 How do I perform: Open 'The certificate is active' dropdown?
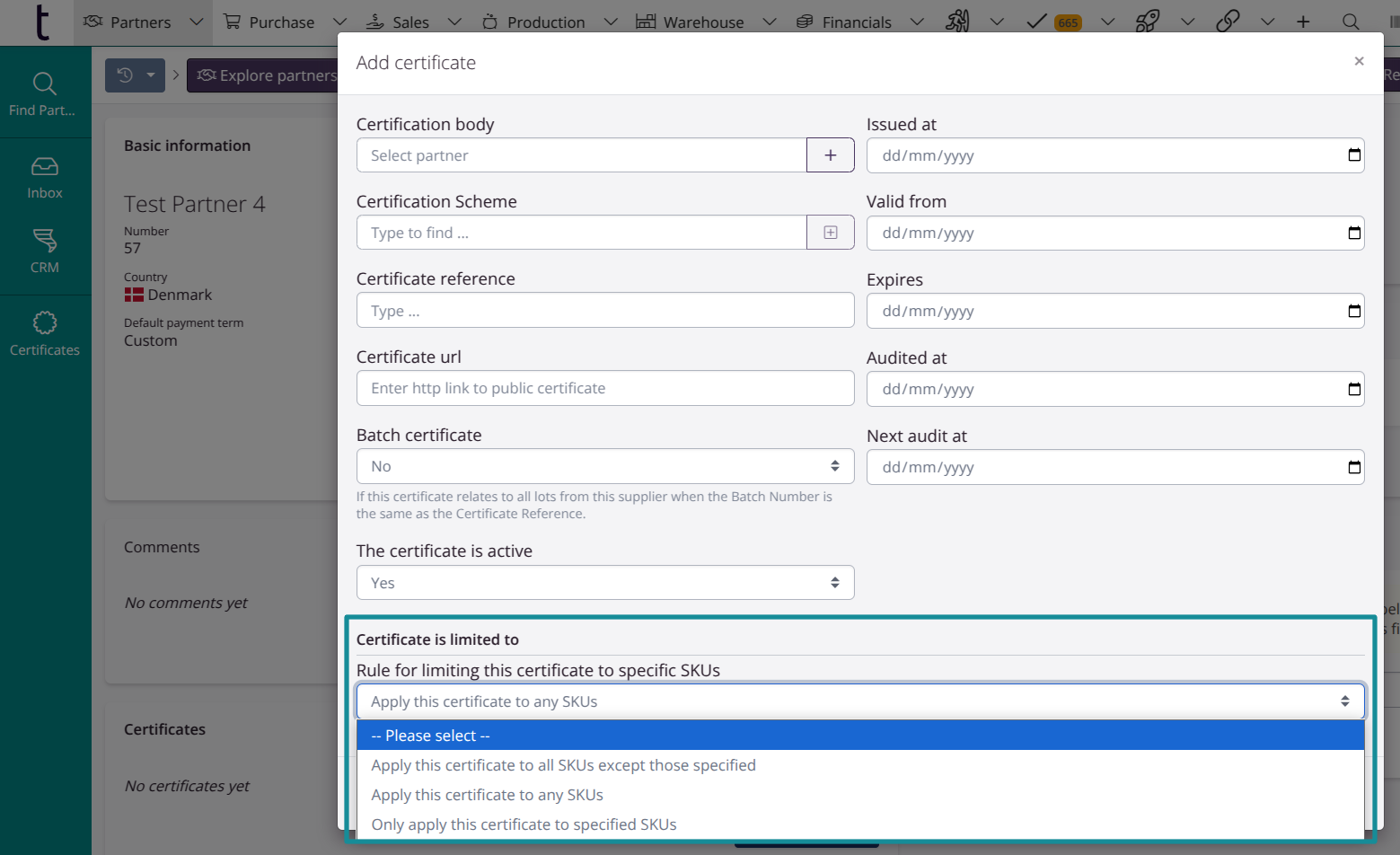(x=605, y=582)
